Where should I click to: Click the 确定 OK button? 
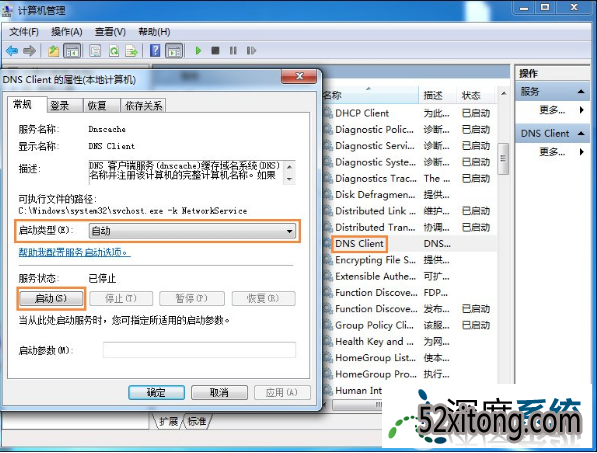(x=156, y=392)
